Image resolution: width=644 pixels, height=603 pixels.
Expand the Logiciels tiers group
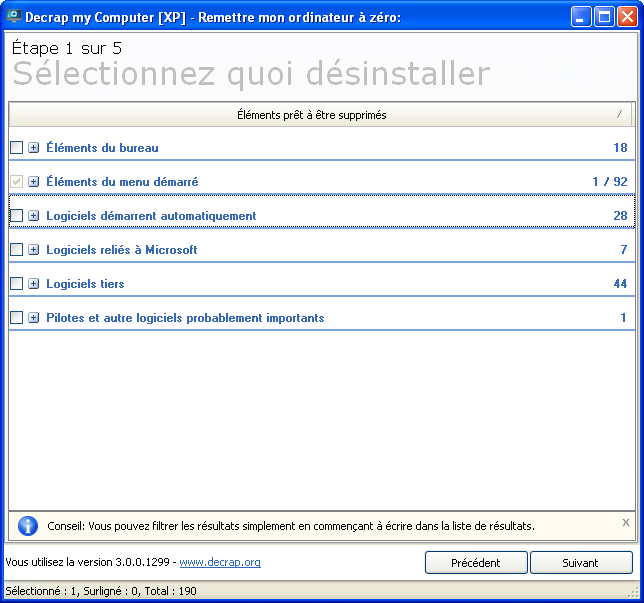coord(34,283)
